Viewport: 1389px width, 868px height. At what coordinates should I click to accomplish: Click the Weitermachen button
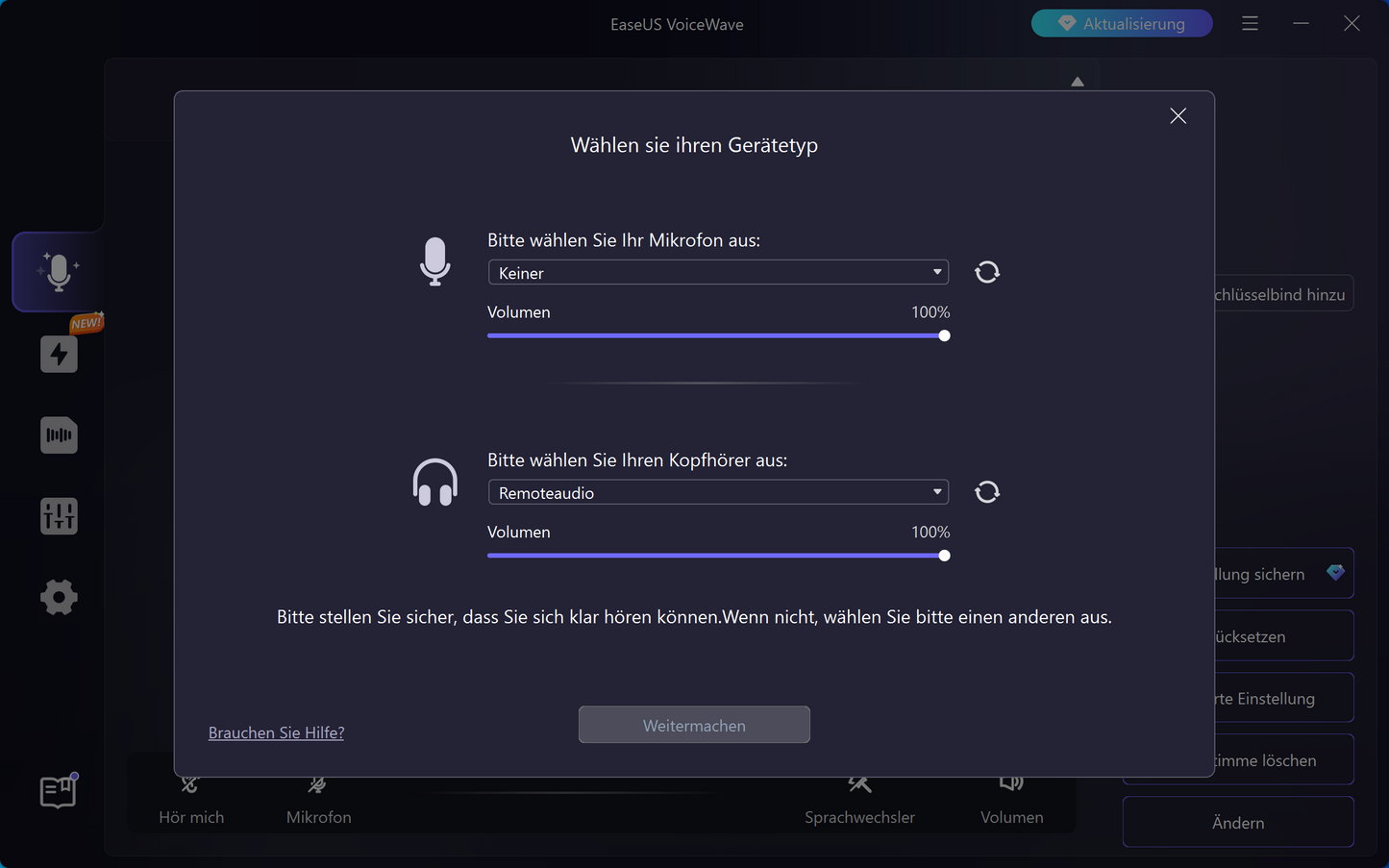[x=694, y=725]
